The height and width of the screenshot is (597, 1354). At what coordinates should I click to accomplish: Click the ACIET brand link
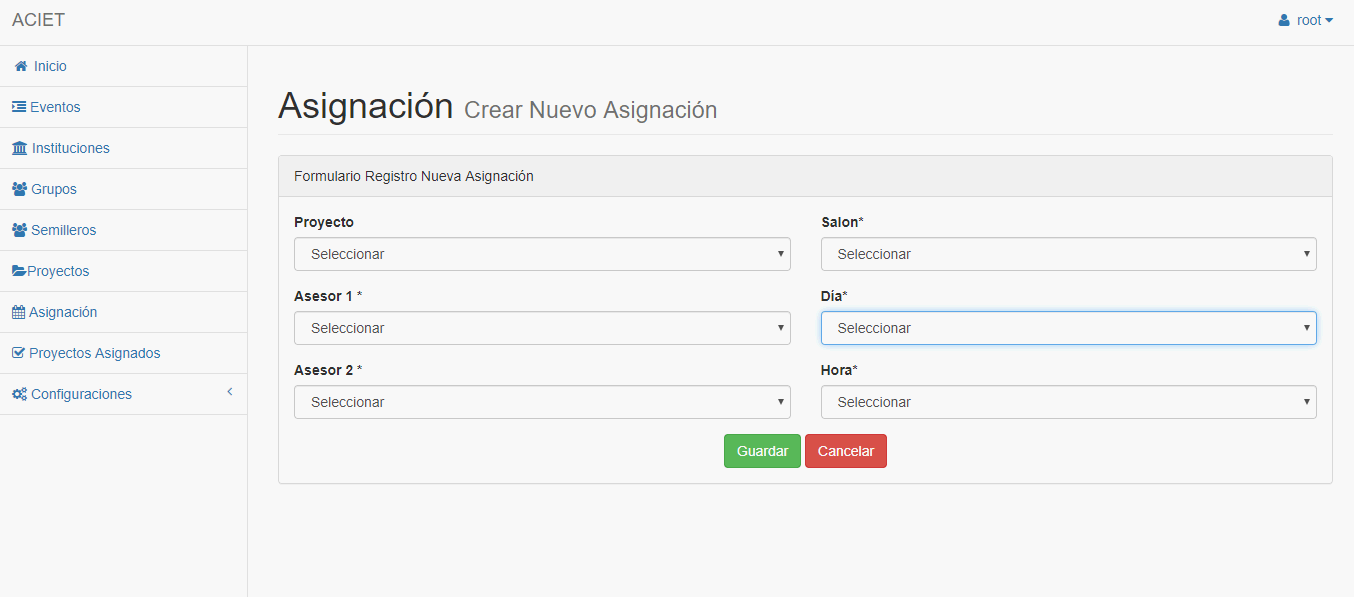[38, 20]
